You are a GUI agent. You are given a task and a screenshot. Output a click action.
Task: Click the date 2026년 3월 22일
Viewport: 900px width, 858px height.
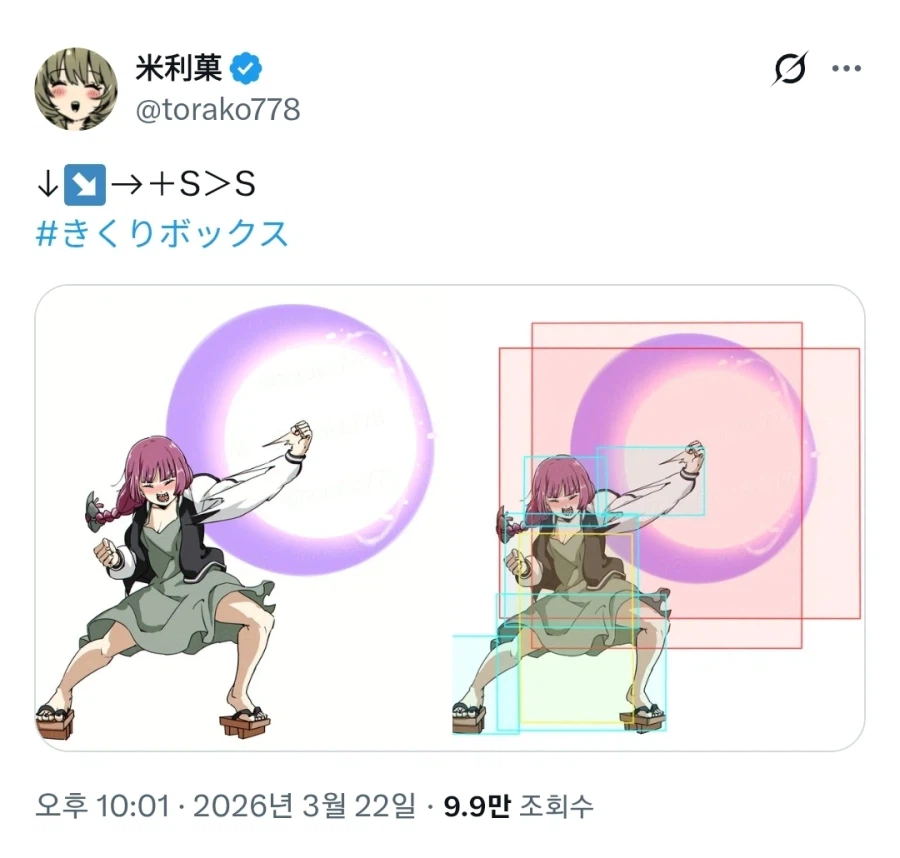tap(304, 805)
